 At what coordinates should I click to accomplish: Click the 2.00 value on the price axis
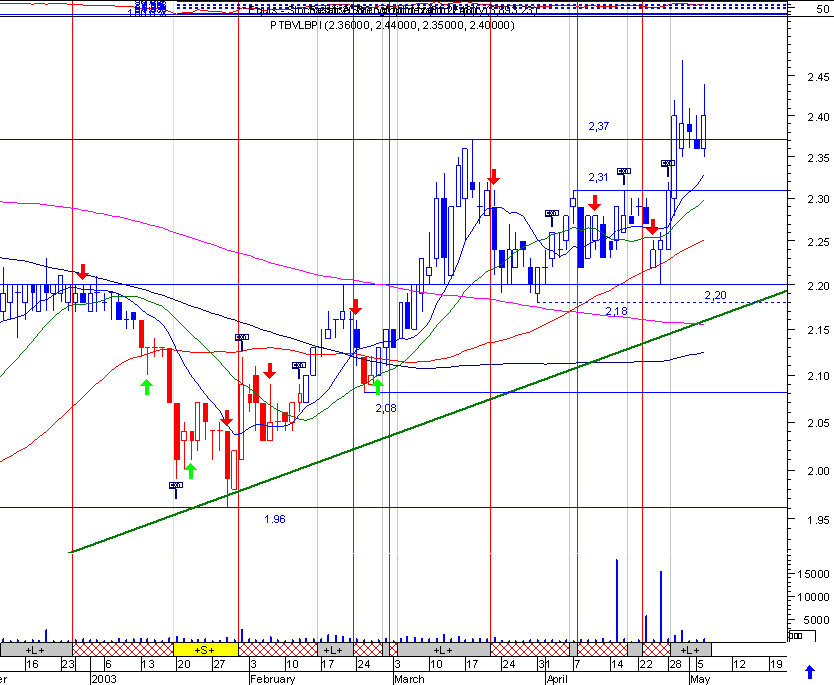click(818, 471)
